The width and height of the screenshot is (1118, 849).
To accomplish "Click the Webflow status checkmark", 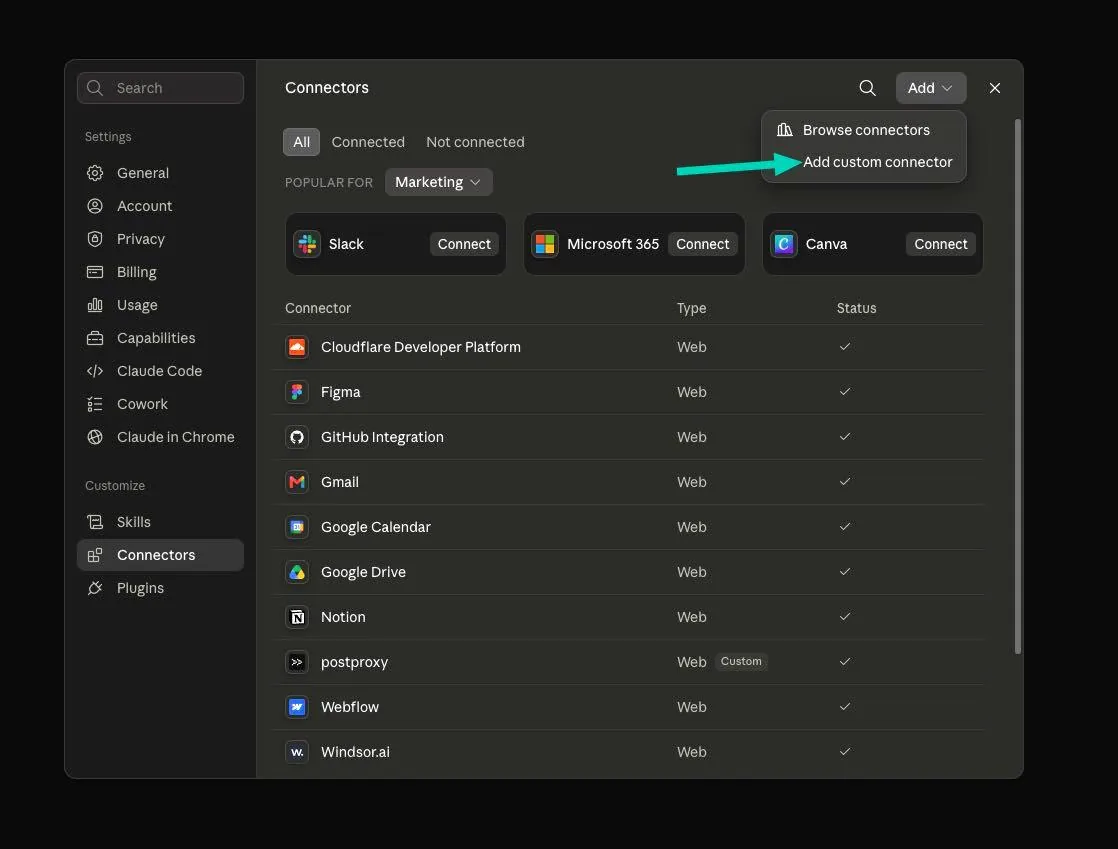I will tap(845, 706).
